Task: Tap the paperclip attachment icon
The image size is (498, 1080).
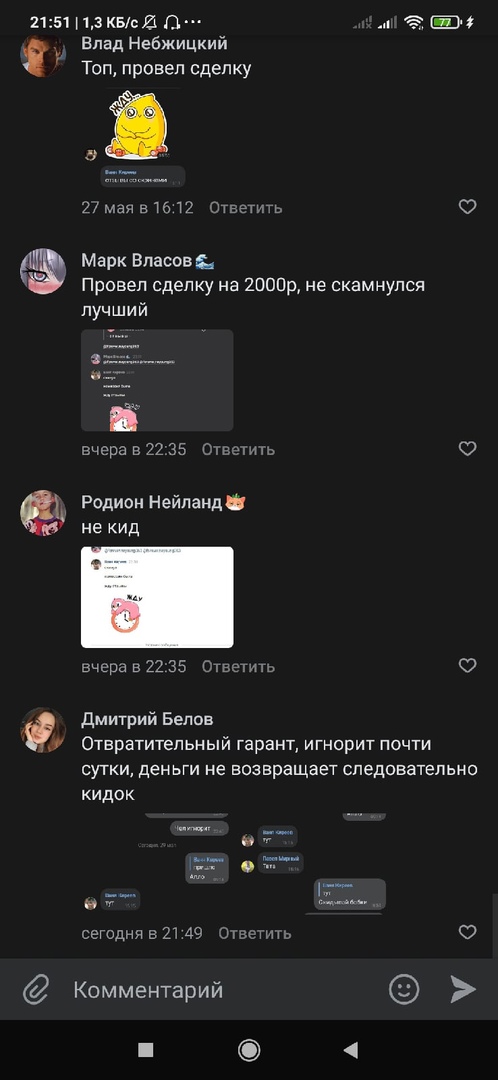Action: pos(36,990)
